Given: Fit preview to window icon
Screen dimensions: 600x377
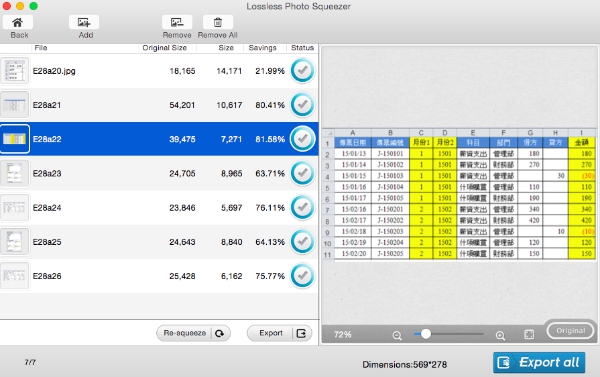Looking at the screenshot, I should click(529, 335).
